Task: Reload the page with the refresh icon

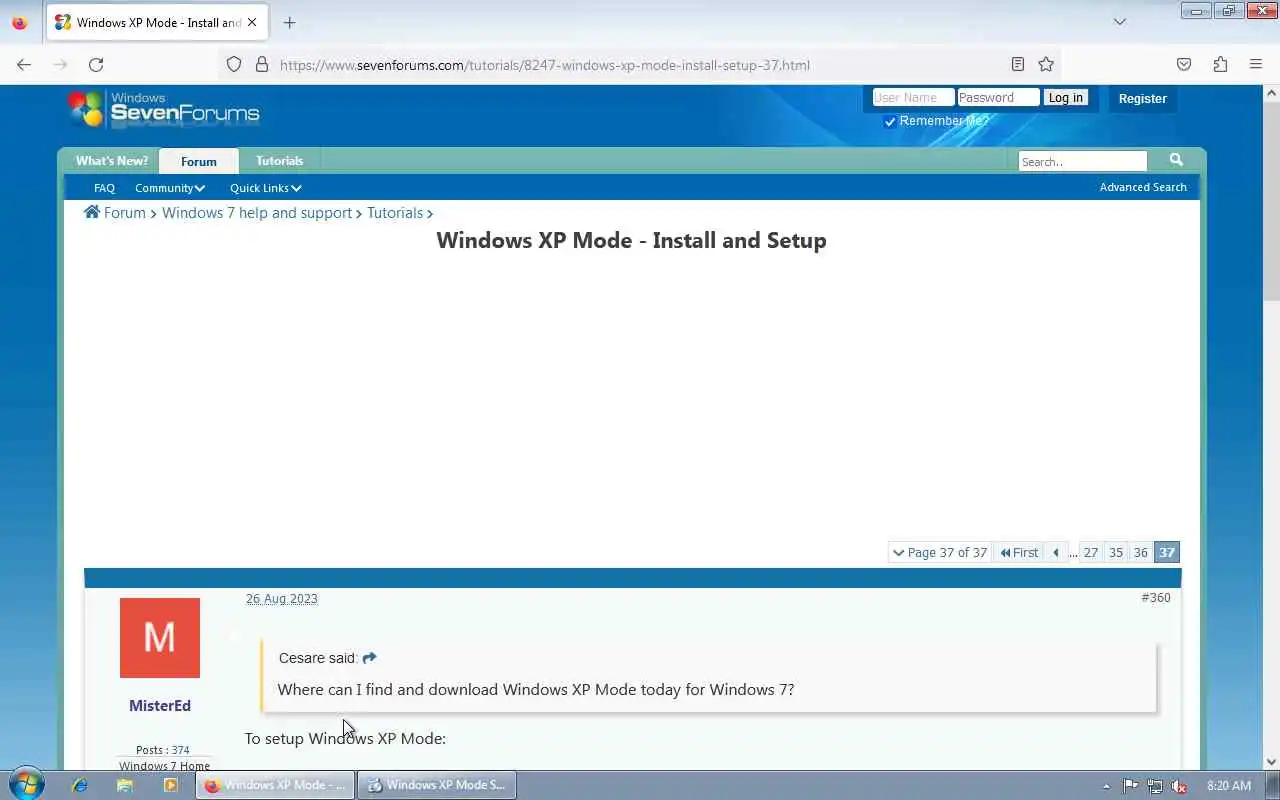Action: tap(96, 64)
